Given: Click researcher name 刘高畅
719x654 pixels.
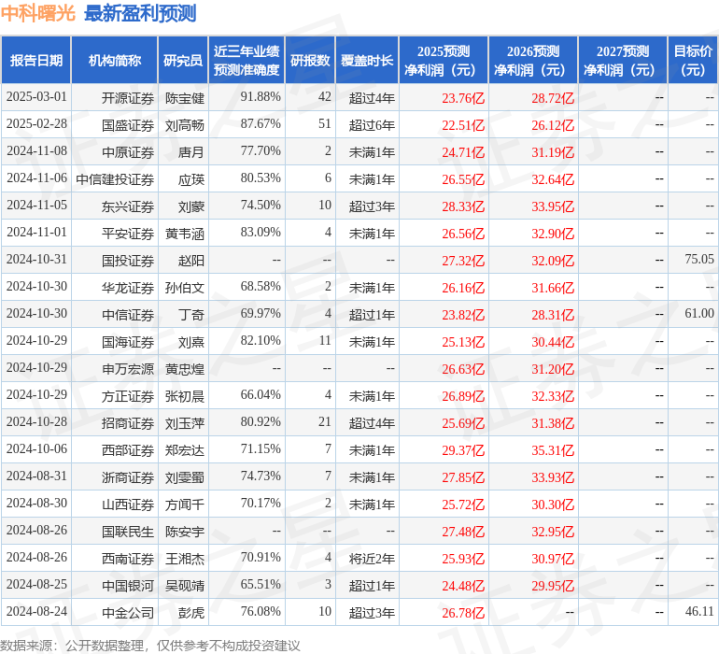Looking at the screenshot, I should 185,125.
